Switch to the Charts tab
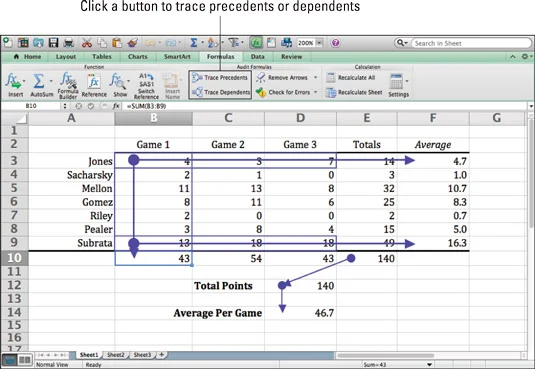This screenshot has width=535, height=369. (x=138, y=57)
